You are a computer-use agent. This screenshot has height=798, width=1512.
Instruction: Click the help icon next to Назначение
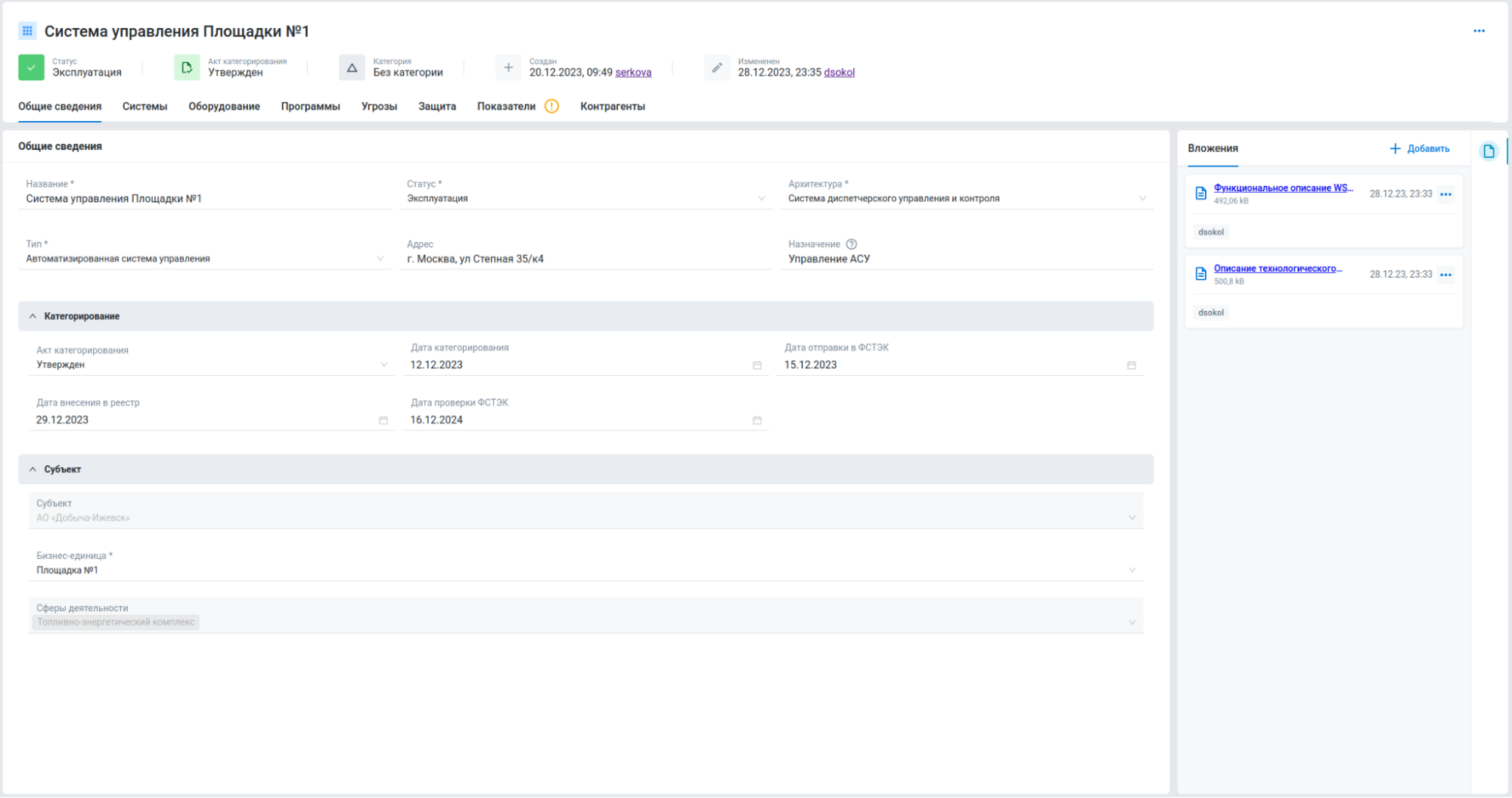point(852,244)
